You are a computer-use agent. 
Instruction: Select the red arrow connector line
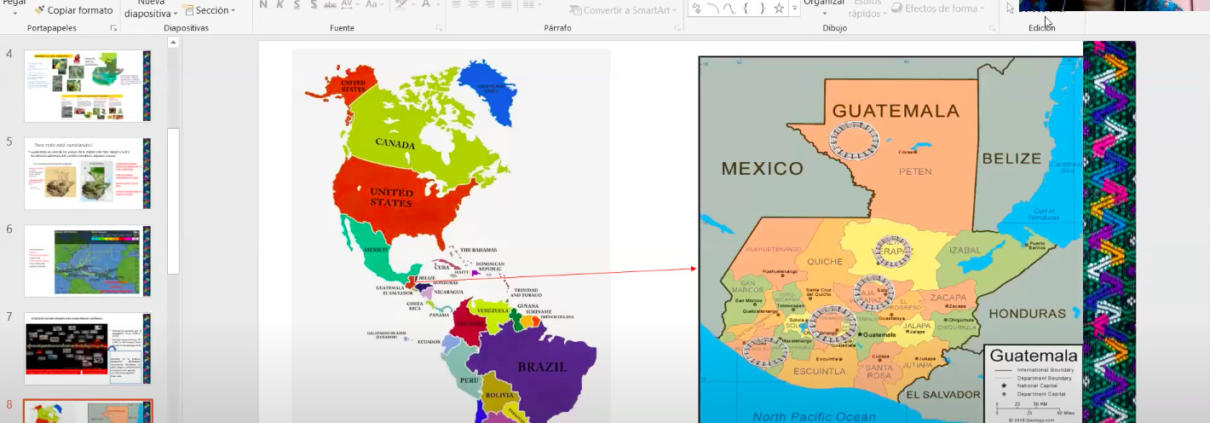click(x=556, y=275)
